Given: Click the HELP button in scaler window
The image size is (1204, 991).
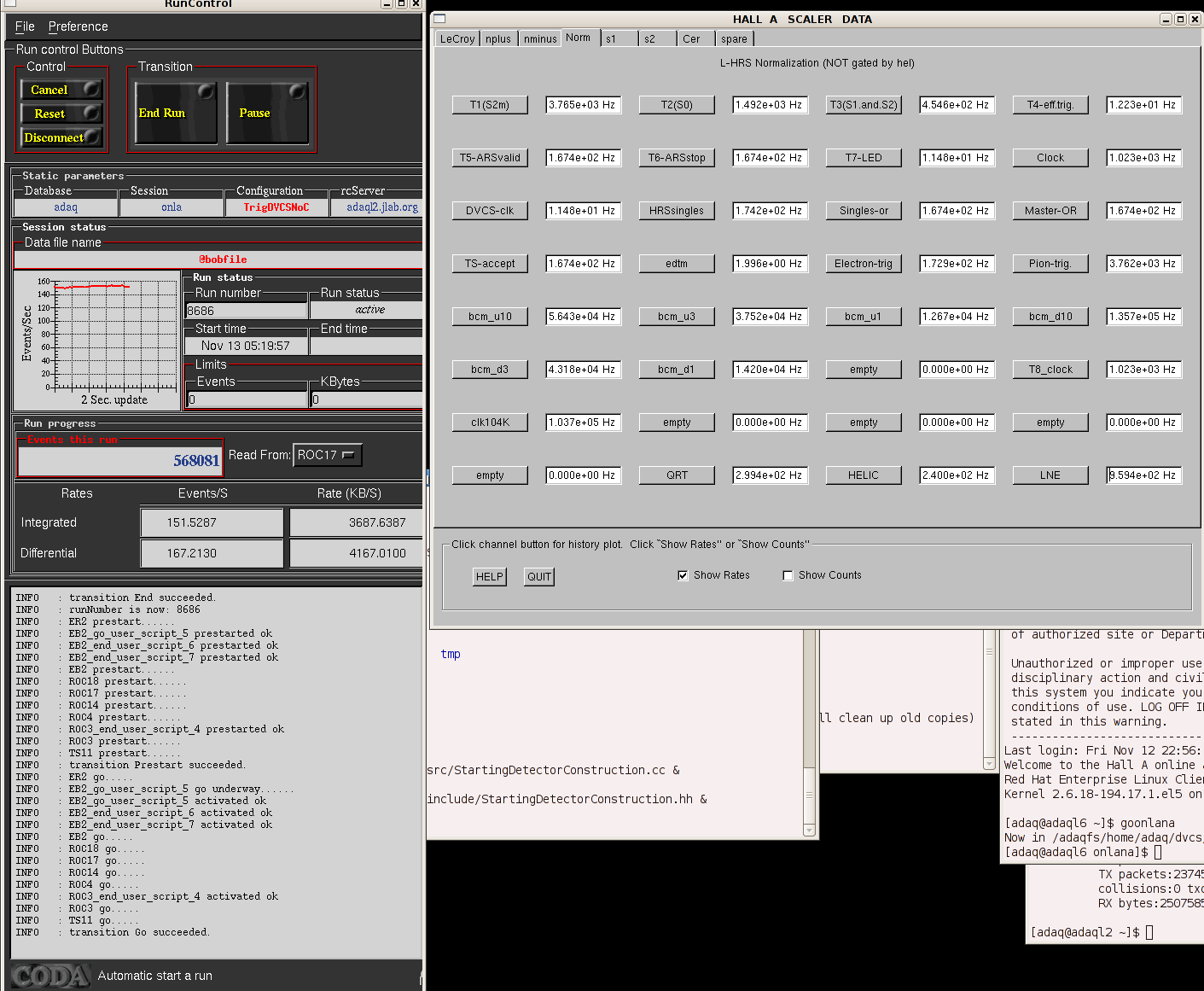Looking at the screenshot, I should (x=490, y=577).
